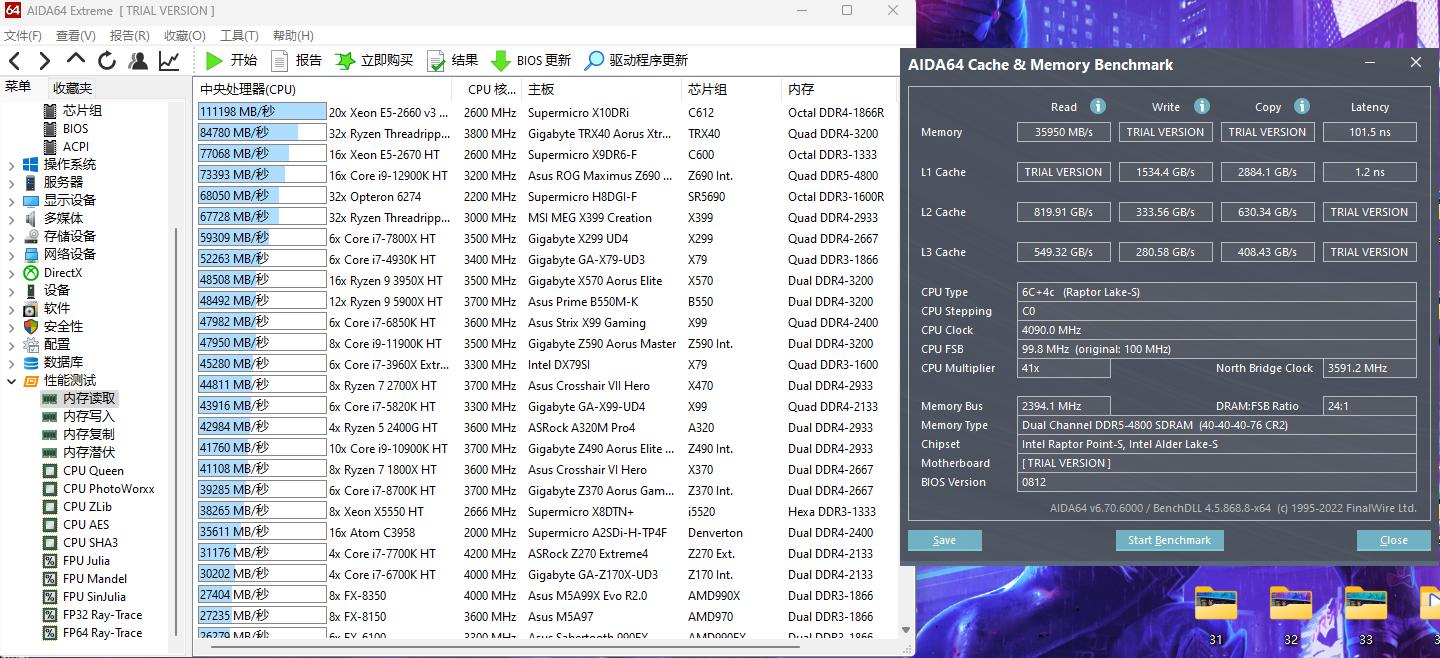This screenshot has width=1440, height=658.
Task: Select CPU PhotoWorxx benchmark in tree
Action: click(x=108, y=488)
